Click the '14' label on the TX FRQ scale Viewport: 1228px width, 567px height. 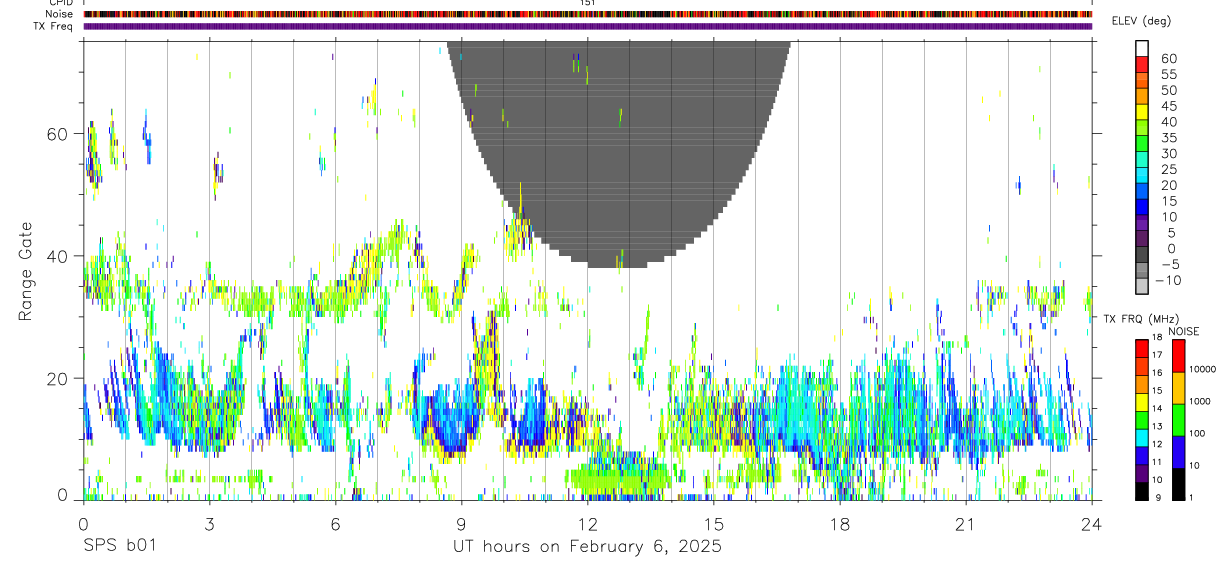click(x=1157, y=409)
